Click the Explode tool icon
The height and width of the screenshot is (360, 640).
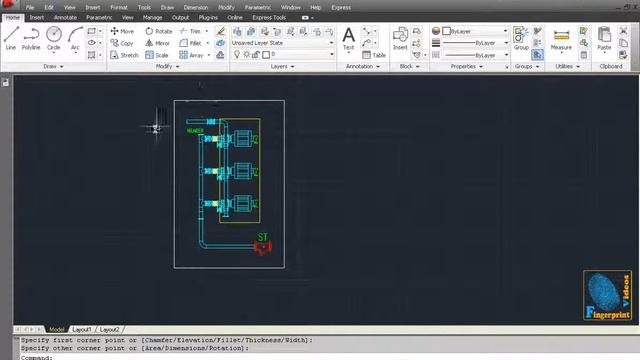coord(220,43)
